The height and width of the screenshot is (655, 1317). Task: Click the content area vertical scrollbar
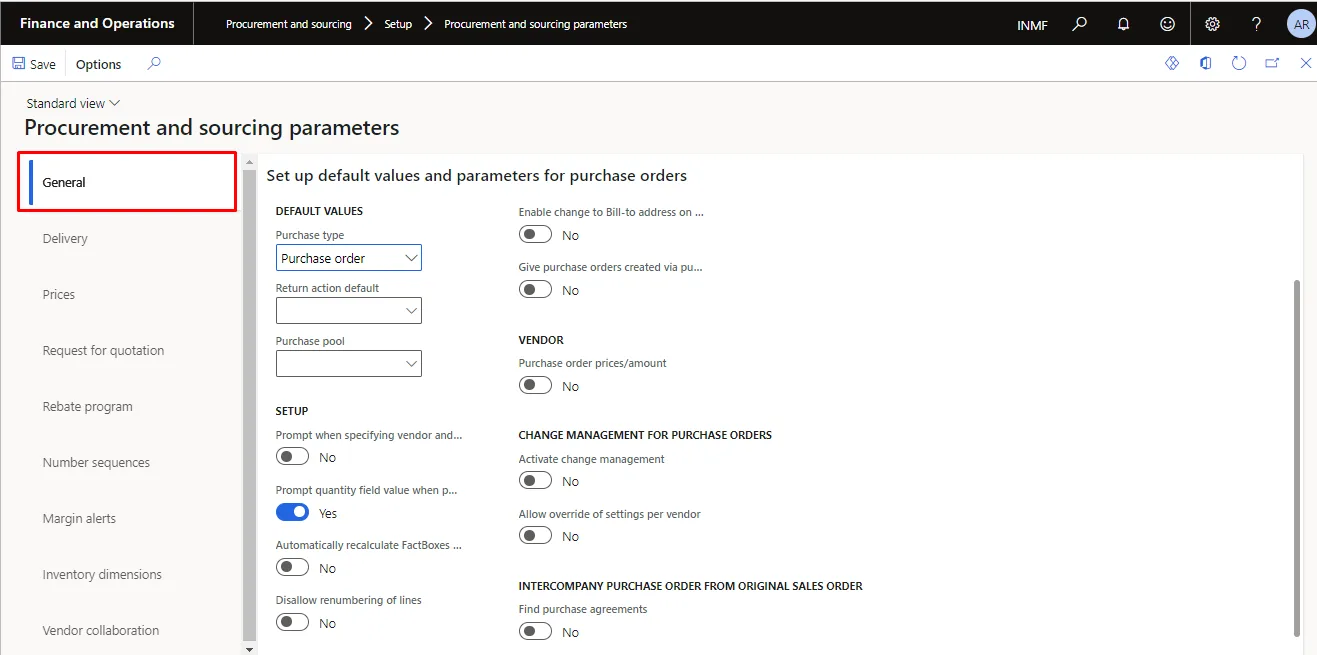pyautogui.click(x=1297, y=458)
